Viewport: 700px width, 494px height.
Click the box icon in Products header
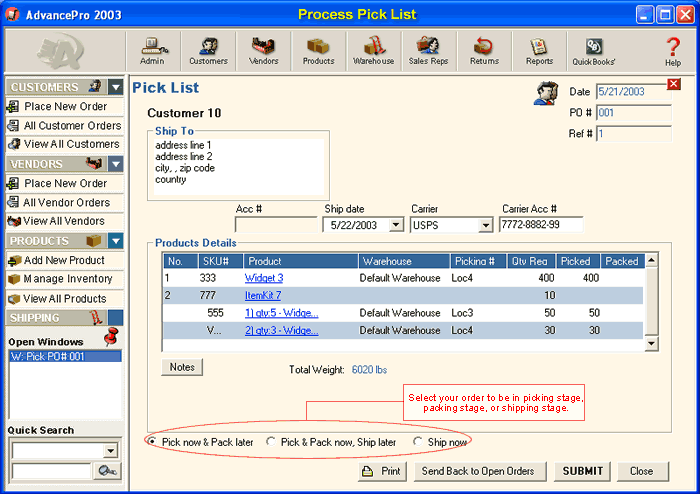(x=94, y=241)
